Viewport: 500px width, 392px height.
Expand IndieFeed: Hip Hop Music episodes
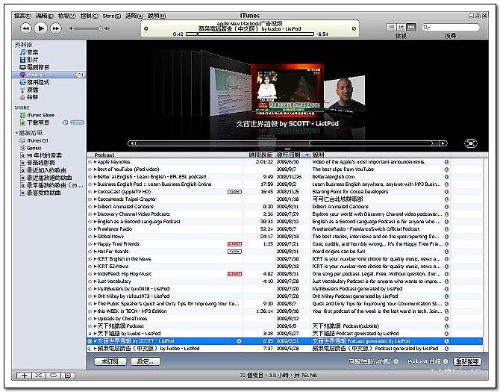(95, 274)
